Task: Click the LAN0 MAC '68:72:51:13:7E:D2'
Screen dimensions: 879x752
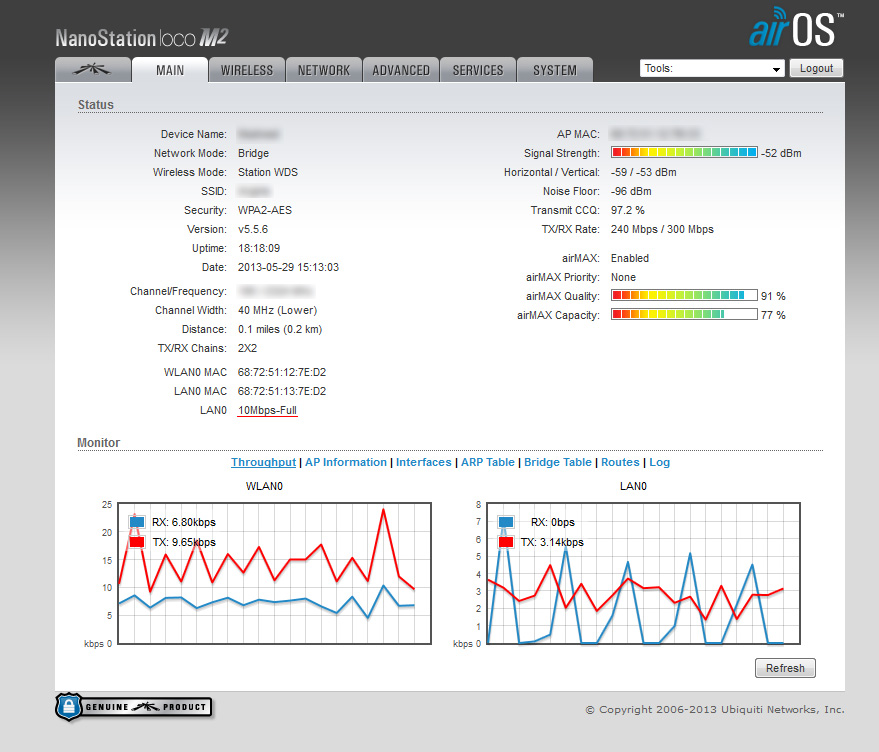Action: click(x=282, y=391)
